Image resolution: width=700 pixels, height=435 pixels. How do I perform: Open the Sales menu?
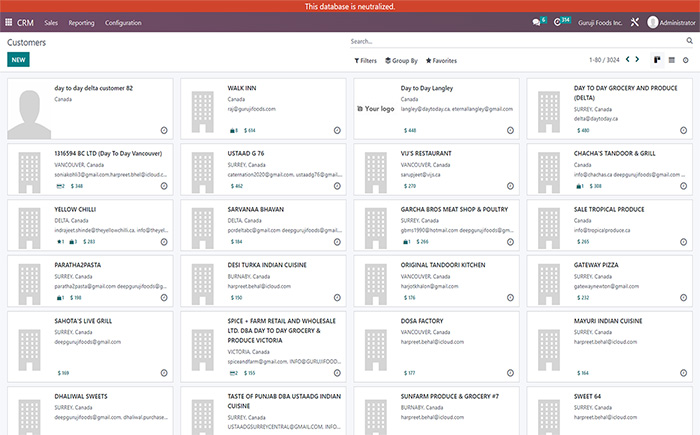[51, 23]
